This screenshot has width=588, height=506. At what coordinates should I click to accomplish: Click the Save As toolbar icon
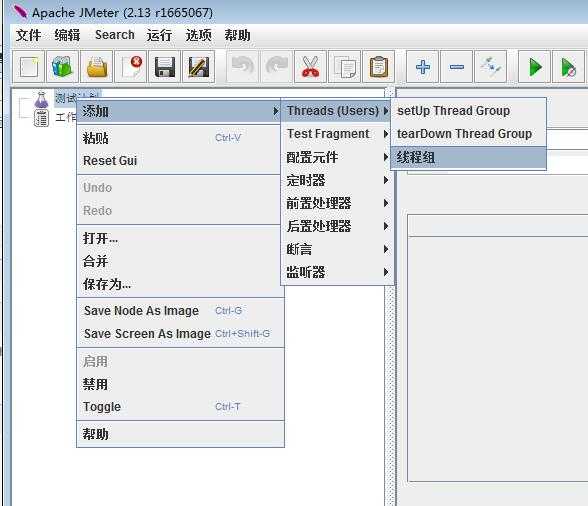[x=198, y=67]
